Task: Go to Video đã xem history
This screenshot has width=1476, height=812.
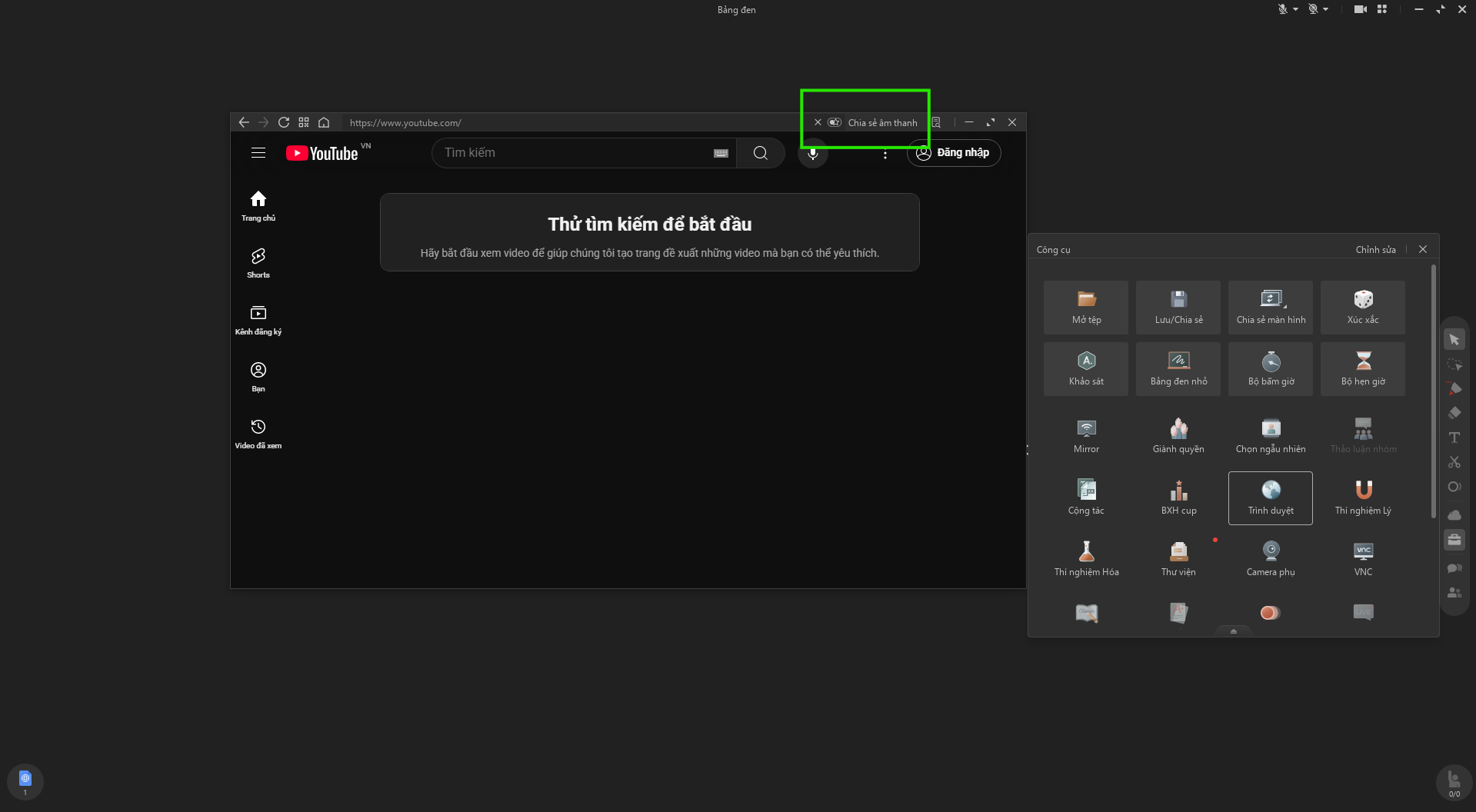Action: [x=258, y=433]
